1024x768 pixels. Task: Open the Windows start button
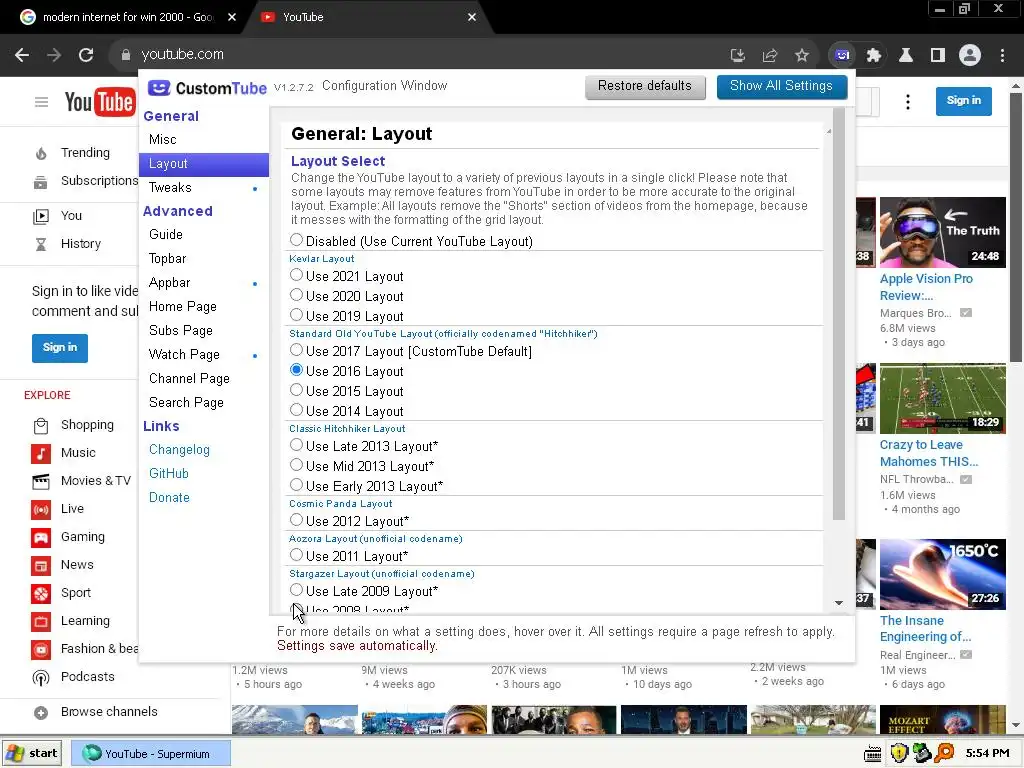point(32,754)
